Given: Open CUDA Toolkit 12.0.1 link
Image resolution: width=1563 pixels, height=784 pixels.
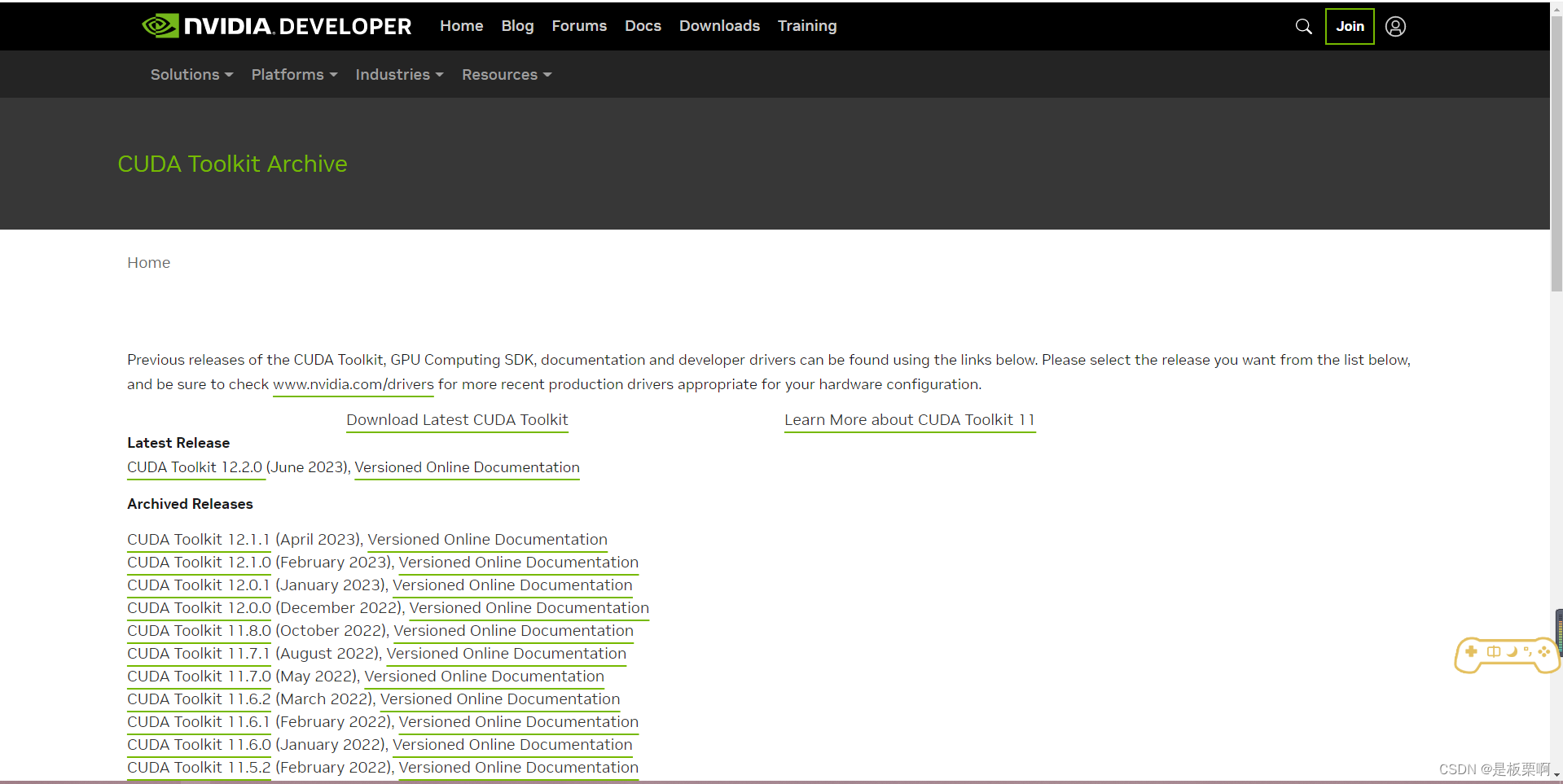Looking at the screenshot, I should click(x=198, y=585).
